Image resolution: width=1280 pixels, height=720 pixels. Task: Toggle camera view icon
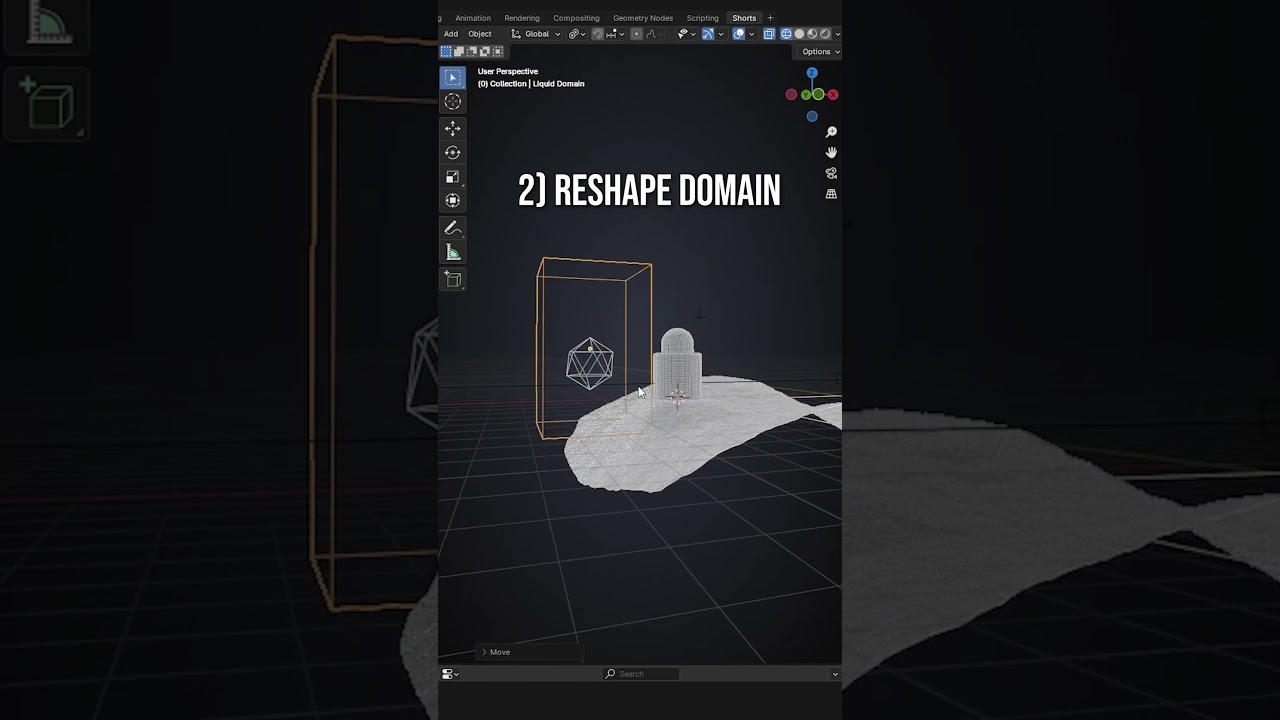tap(831, 173)
